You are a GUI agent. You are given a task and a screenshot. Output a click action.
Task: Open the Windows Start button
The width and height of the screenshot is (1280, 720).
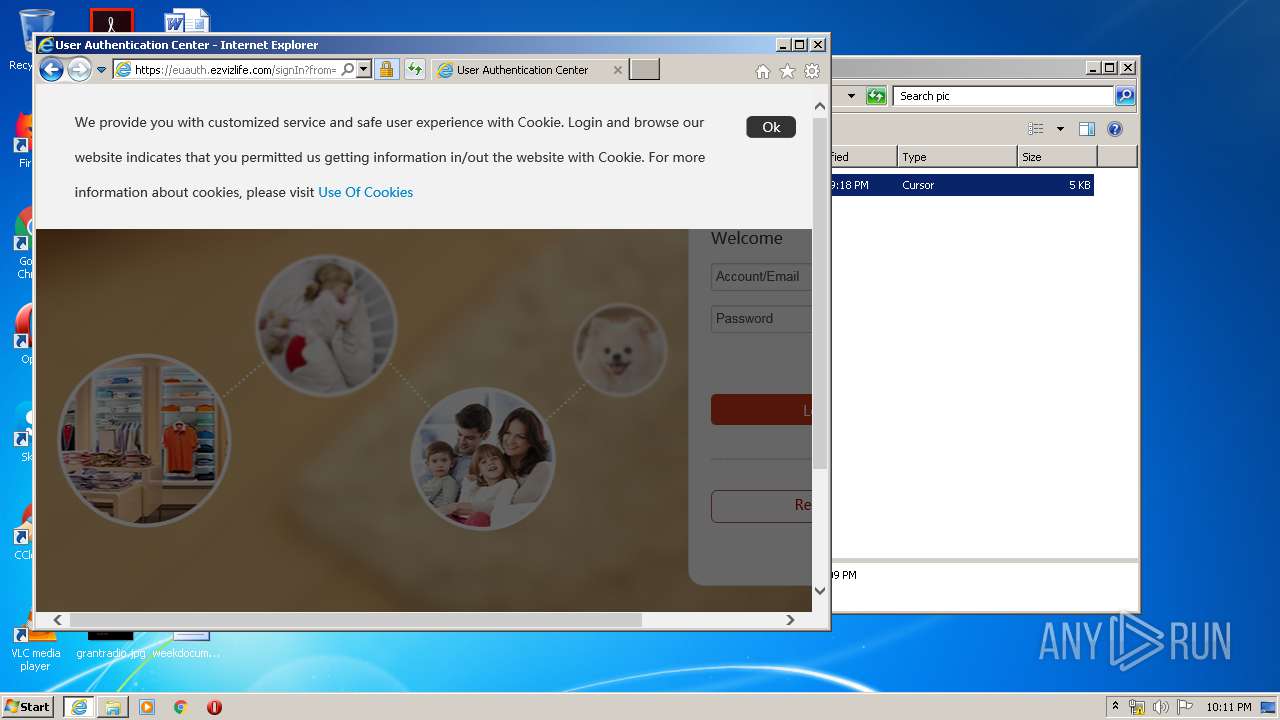(x=28, y=707)
